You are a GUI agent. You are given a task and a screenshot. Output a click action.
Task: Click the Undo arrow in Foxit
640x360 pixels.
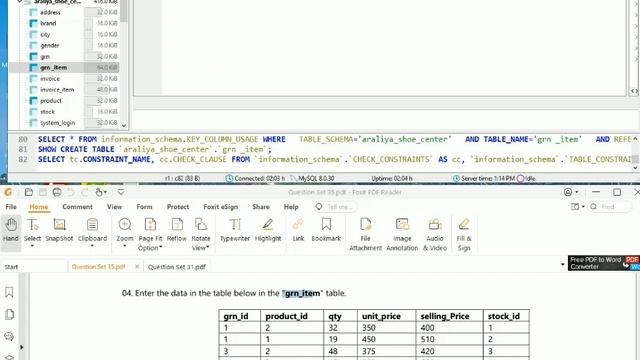coord(71,192)
